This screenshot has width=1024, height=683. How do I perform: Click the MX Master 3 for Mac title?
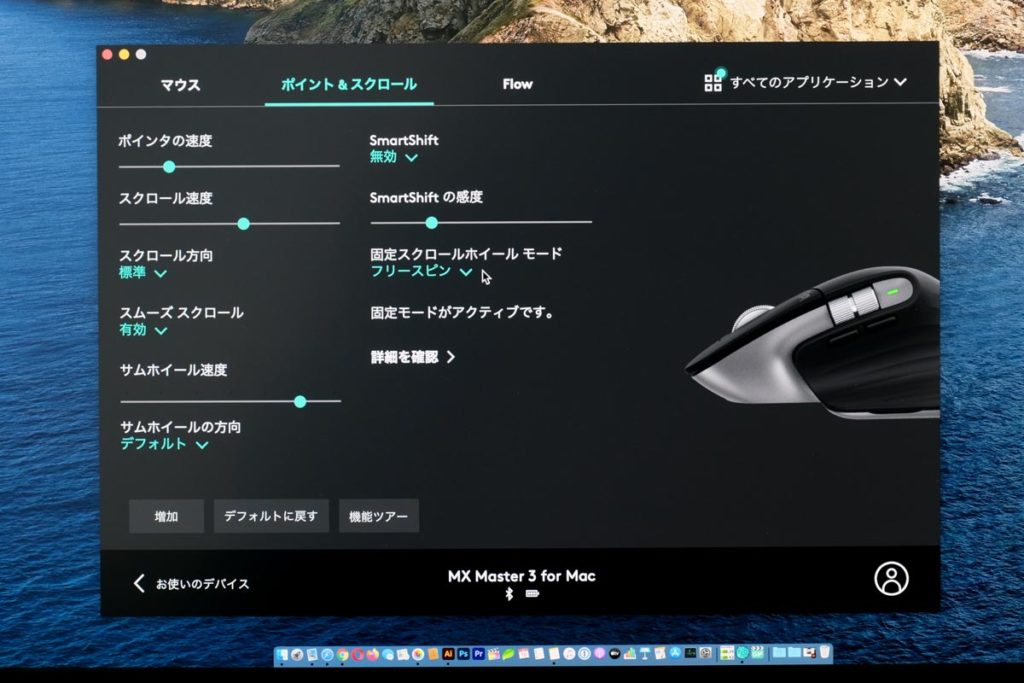point(522,576)
